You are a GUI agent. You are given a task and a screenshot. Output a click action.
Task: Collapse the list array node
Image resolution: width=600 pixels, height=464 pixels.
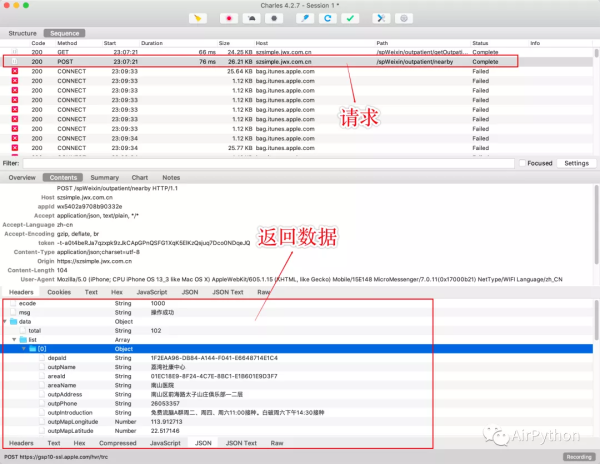[14, 339]
